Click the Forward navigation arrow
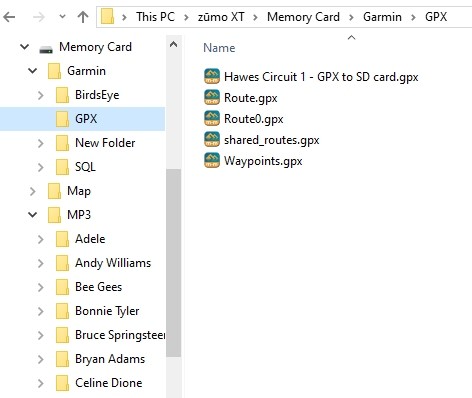Screen dimensions: 472x398 [x=39, y=17]
